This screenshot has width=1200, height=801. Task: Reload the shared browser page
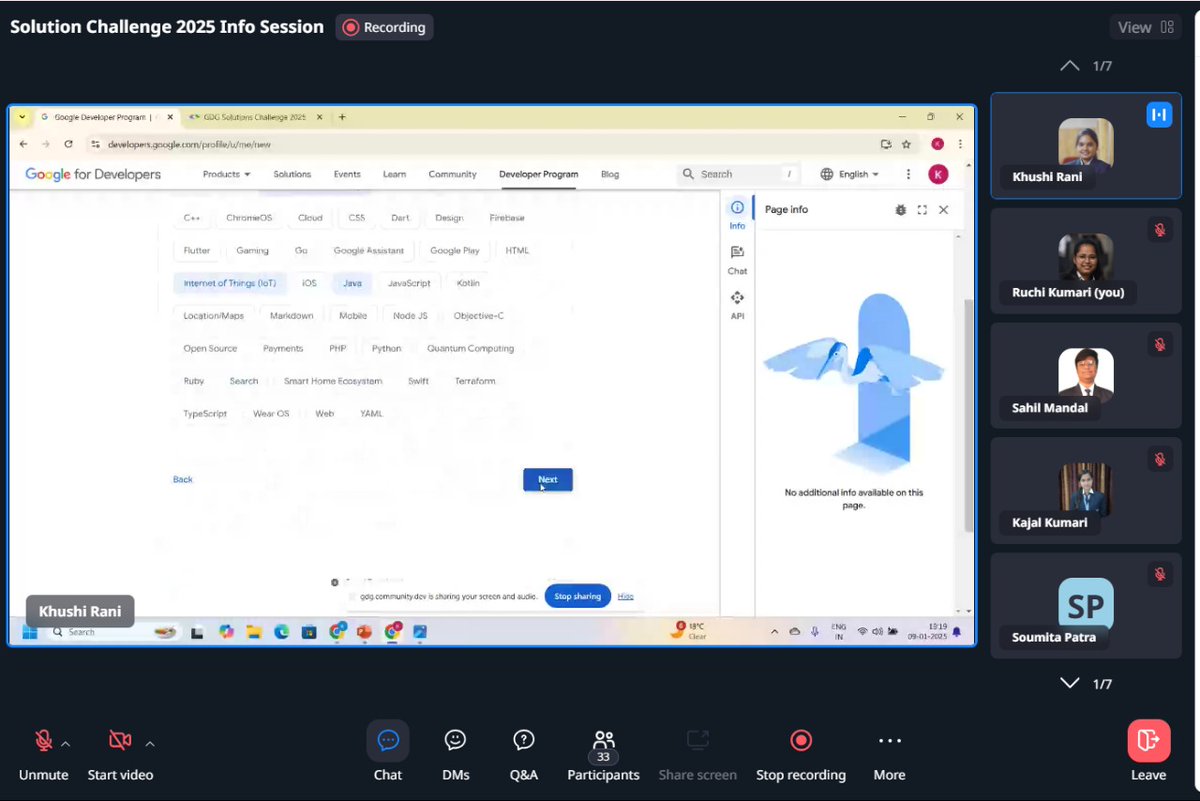click(68, 144)
